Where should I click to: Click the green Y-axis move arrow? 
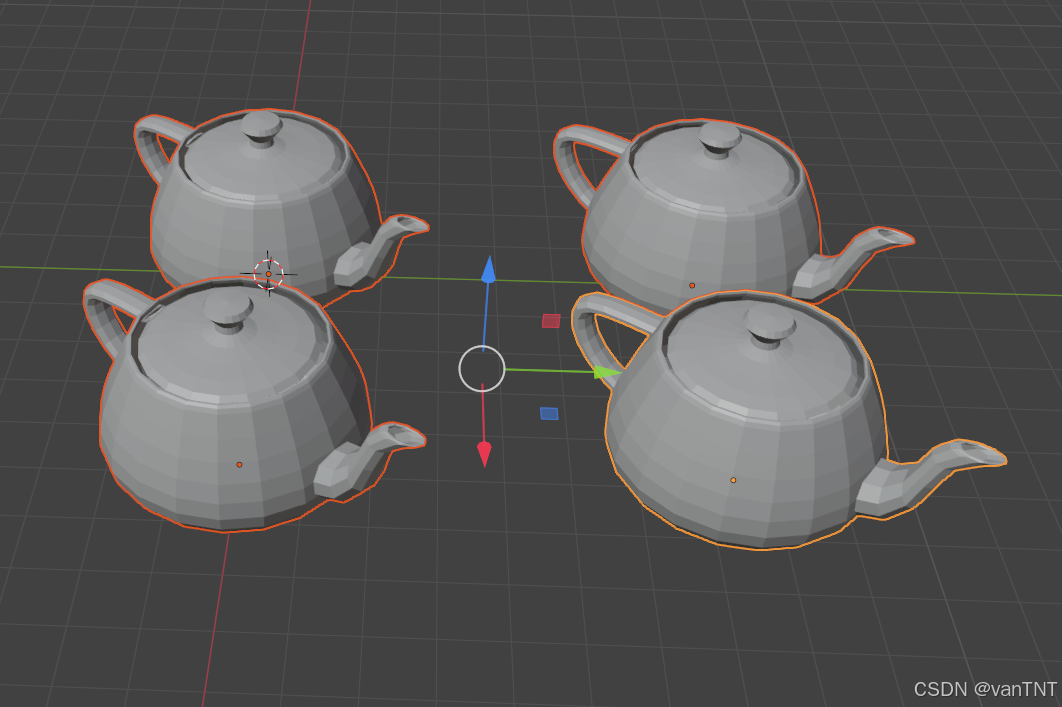click(607, 372)
